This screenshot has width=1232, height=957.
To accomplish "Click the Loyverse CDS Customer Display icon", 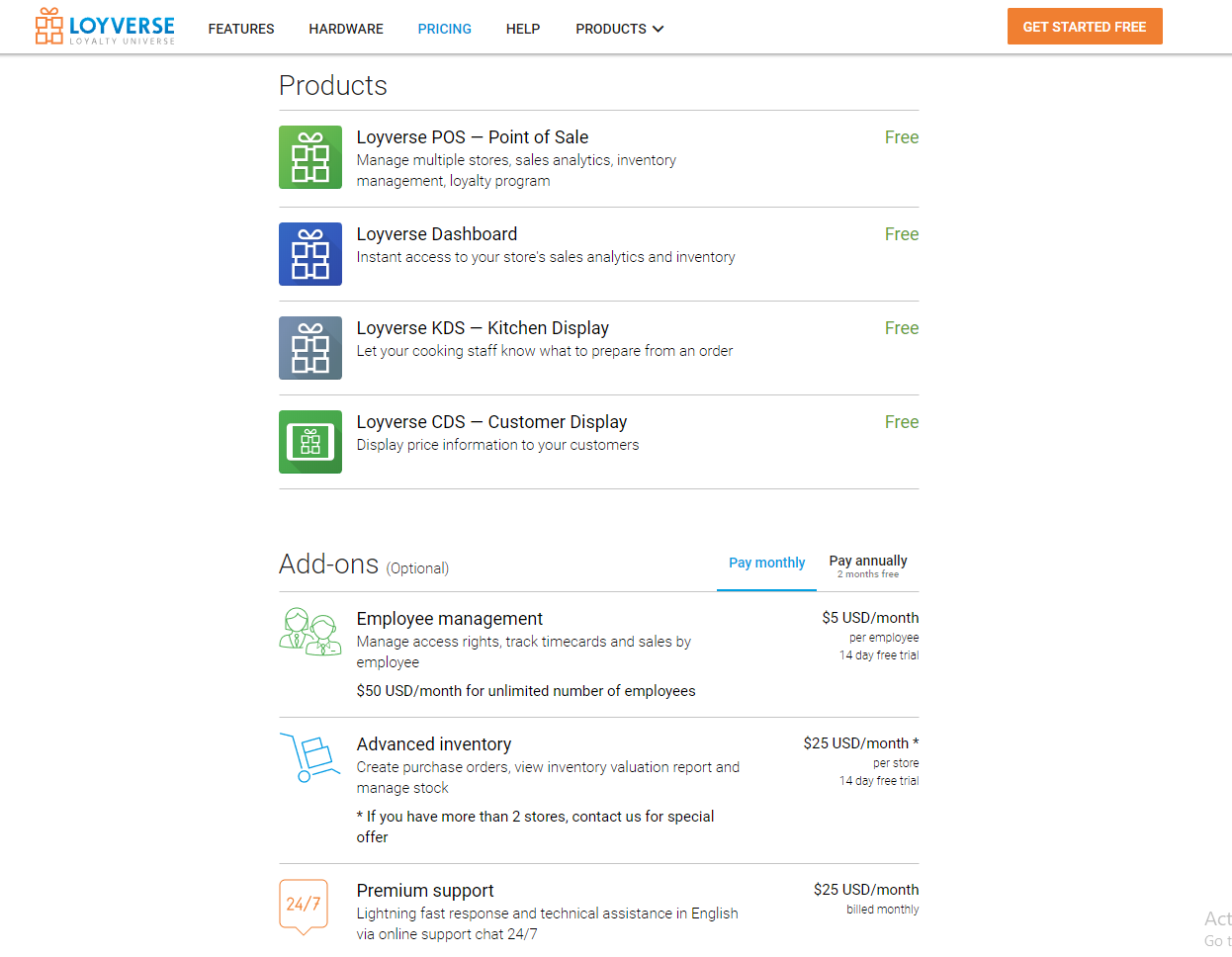I will click(310, 442).
